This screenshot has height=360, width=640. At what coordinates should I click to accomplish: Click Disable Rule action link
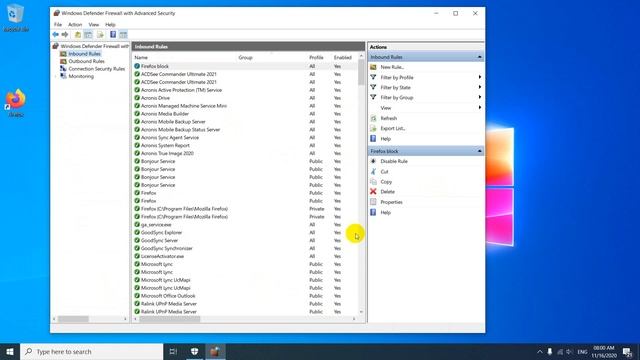394,161
